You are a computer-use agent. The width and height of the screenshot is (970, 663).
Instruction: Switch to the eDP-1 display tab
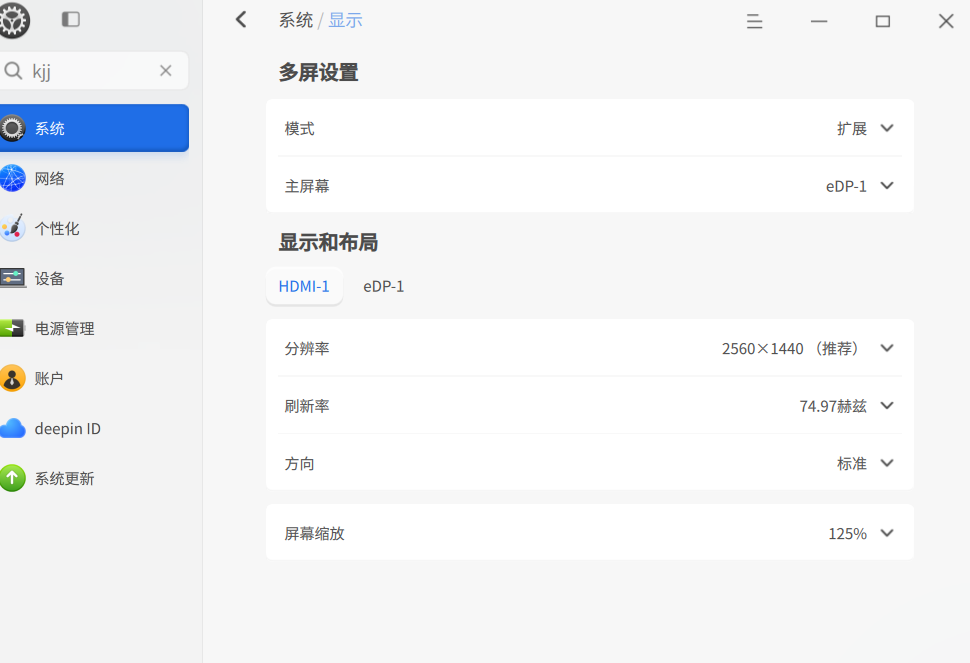384,286
